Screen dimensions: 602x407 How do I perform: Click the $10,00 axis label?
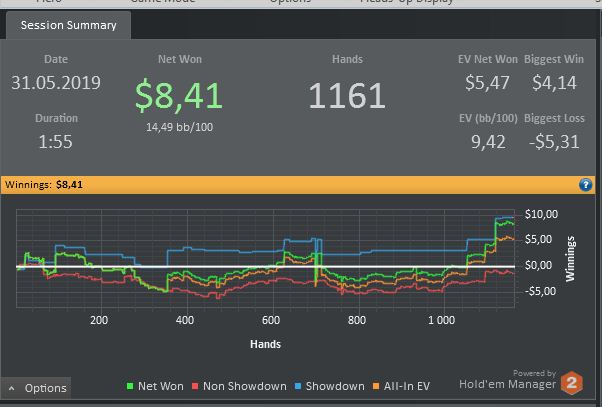pyautogui.click(x=541, y=214)
